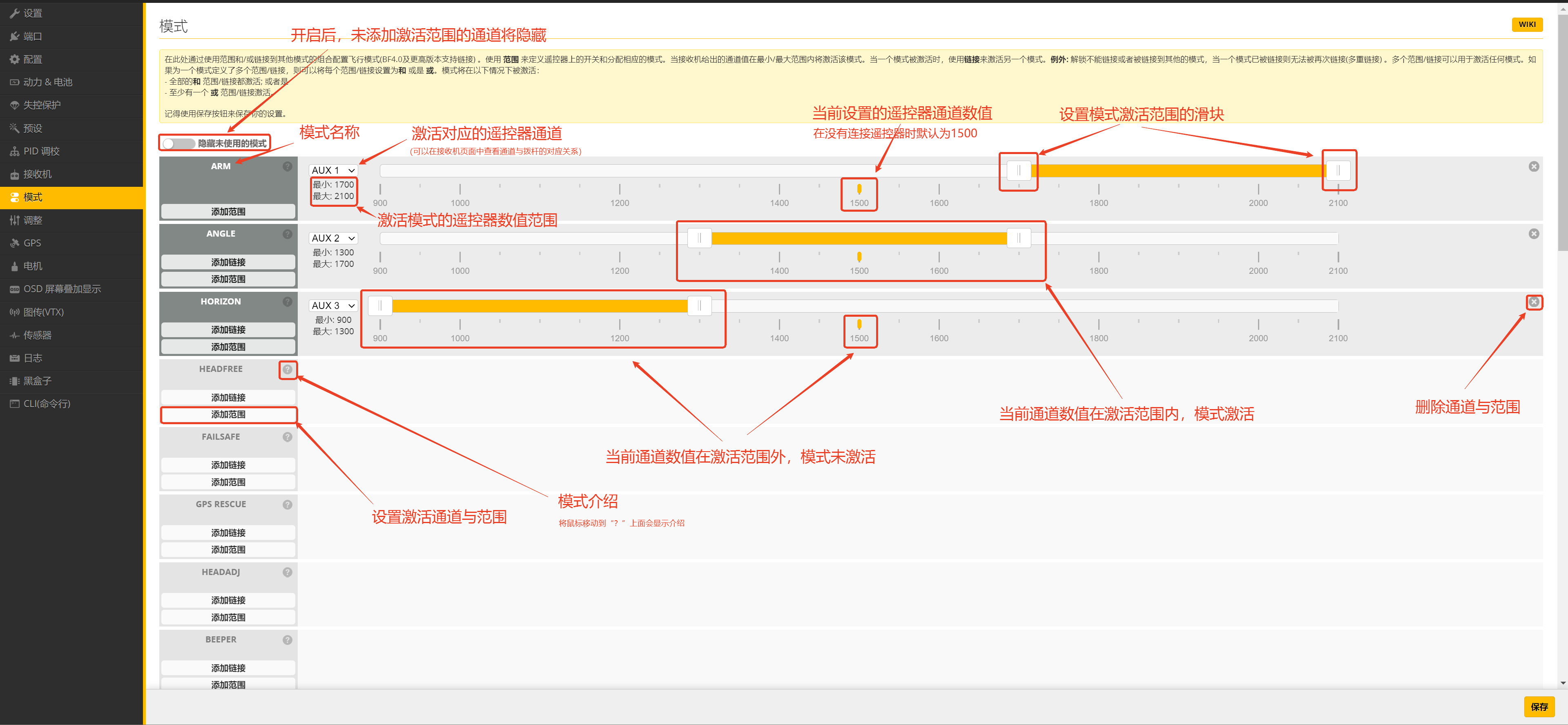Click 添加范围 under HEADFREE
The height and width of the screenshot is (725, 1568).
228,414
